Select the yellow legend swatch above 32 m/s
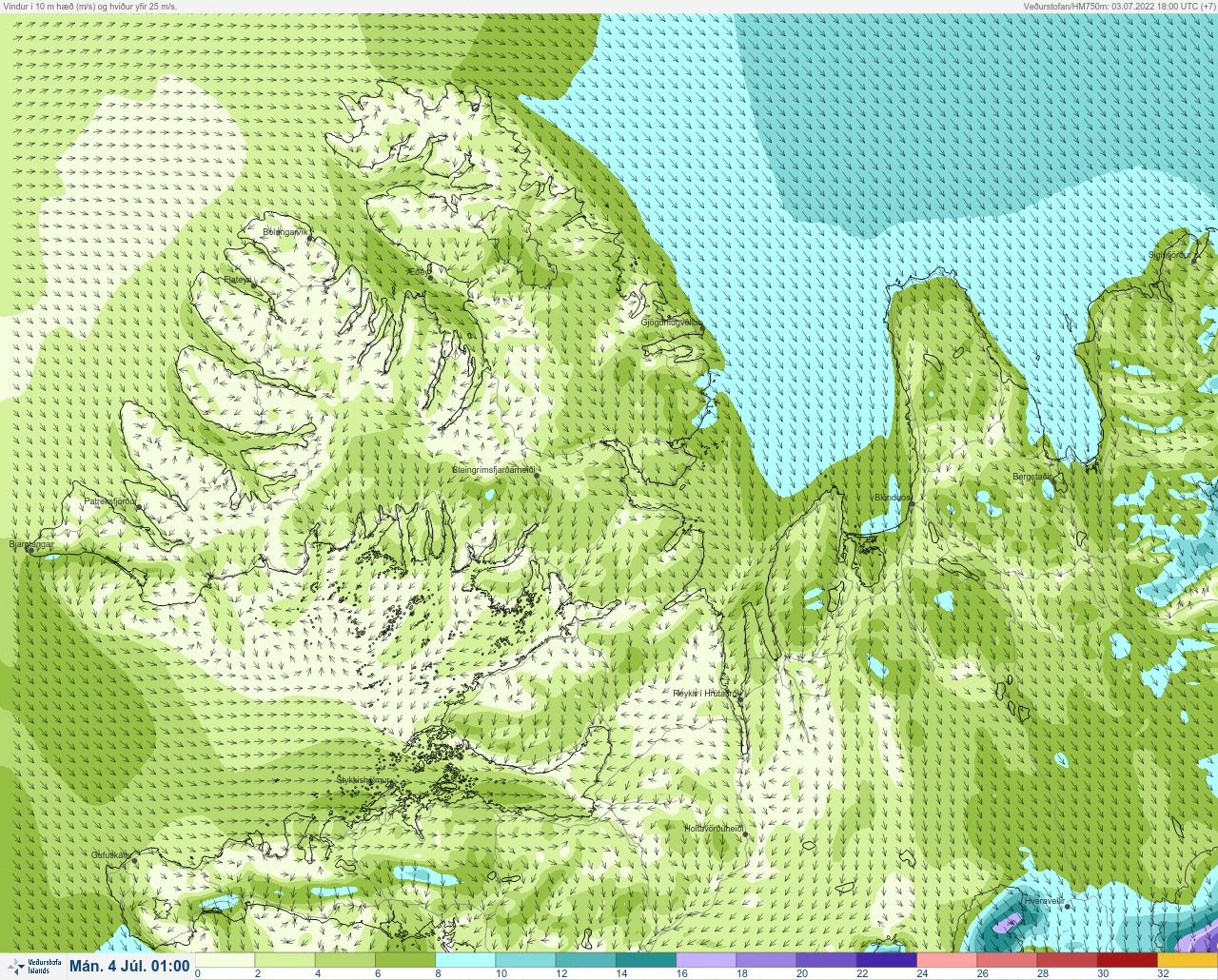1218x980 pixels. click(1189, 960)
